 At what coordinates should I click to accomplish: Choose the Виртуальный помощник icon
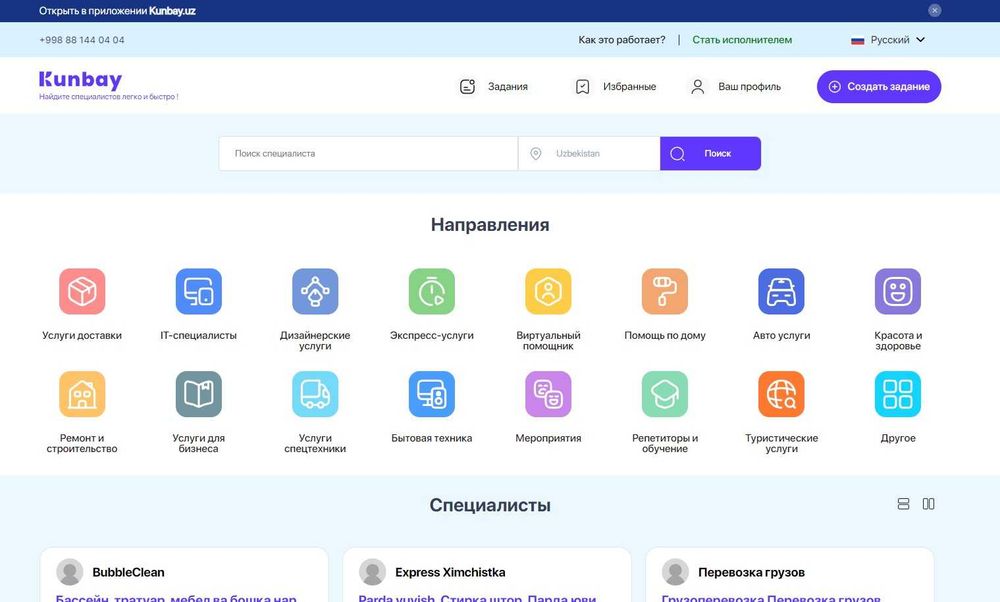click(x=548, y=291)
